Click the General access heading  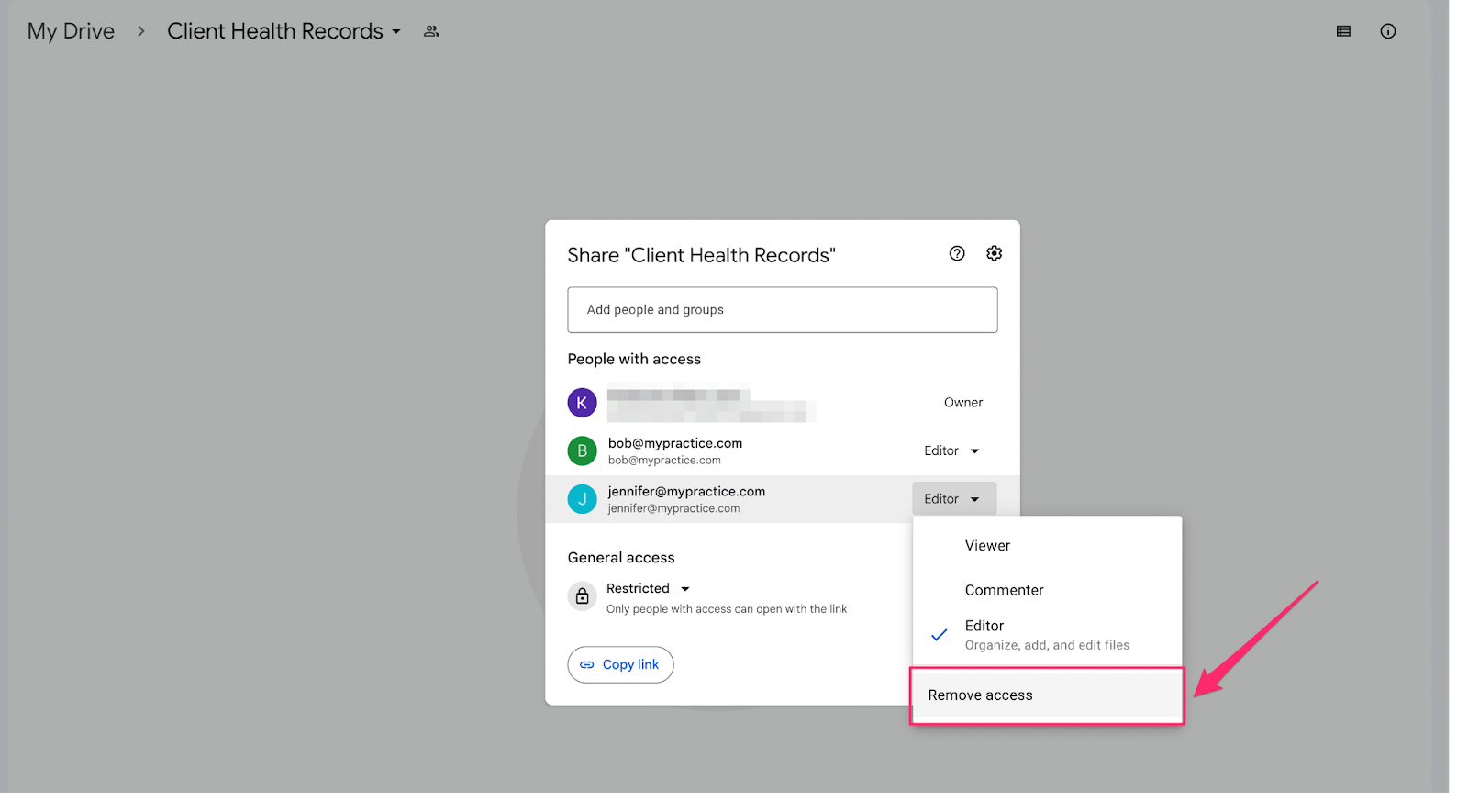[x=621, y=558]
